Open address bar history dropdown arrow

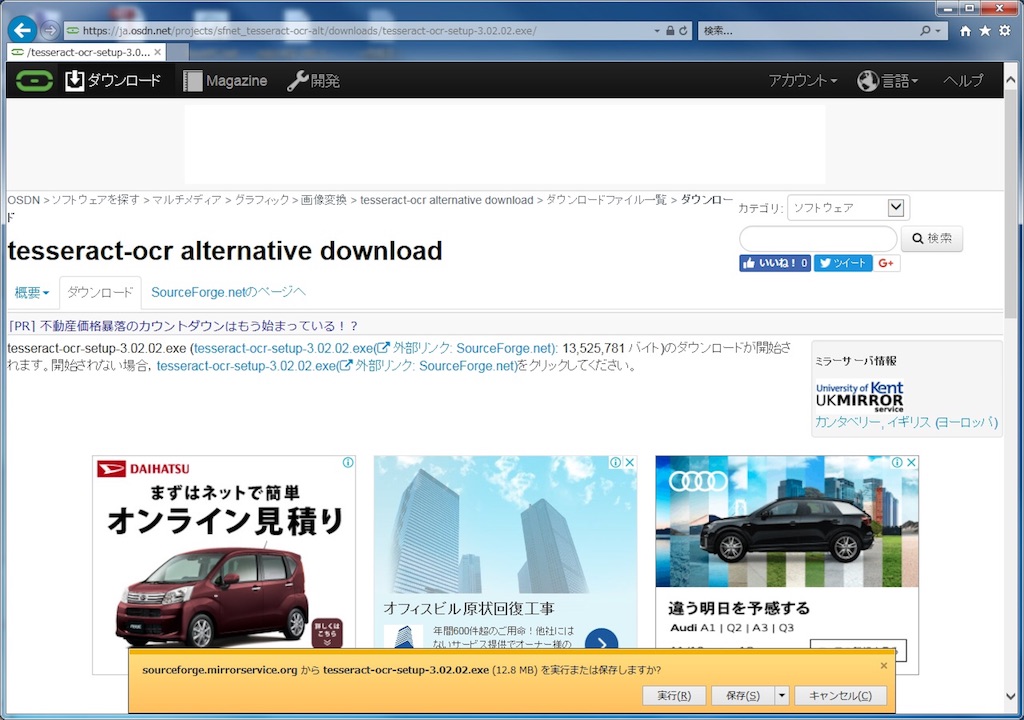[656, 31]
